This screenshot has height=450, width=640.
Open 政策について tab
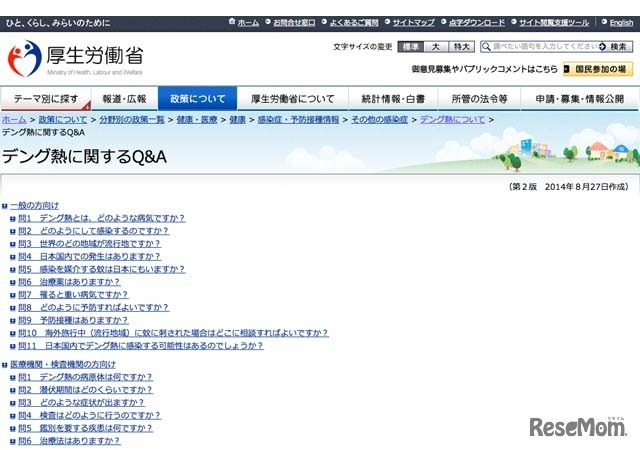[198, 99]
